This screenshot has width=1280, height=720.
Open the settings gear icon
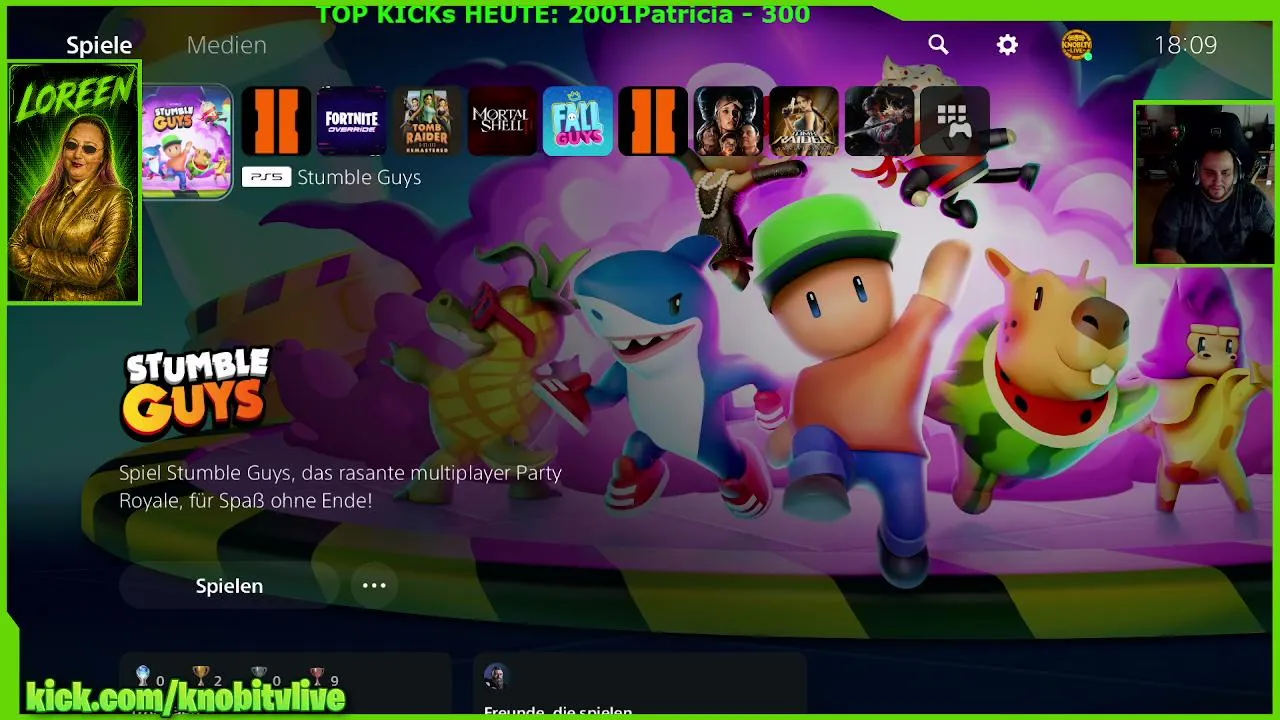pyautogui.click(x=1007, y=45)
